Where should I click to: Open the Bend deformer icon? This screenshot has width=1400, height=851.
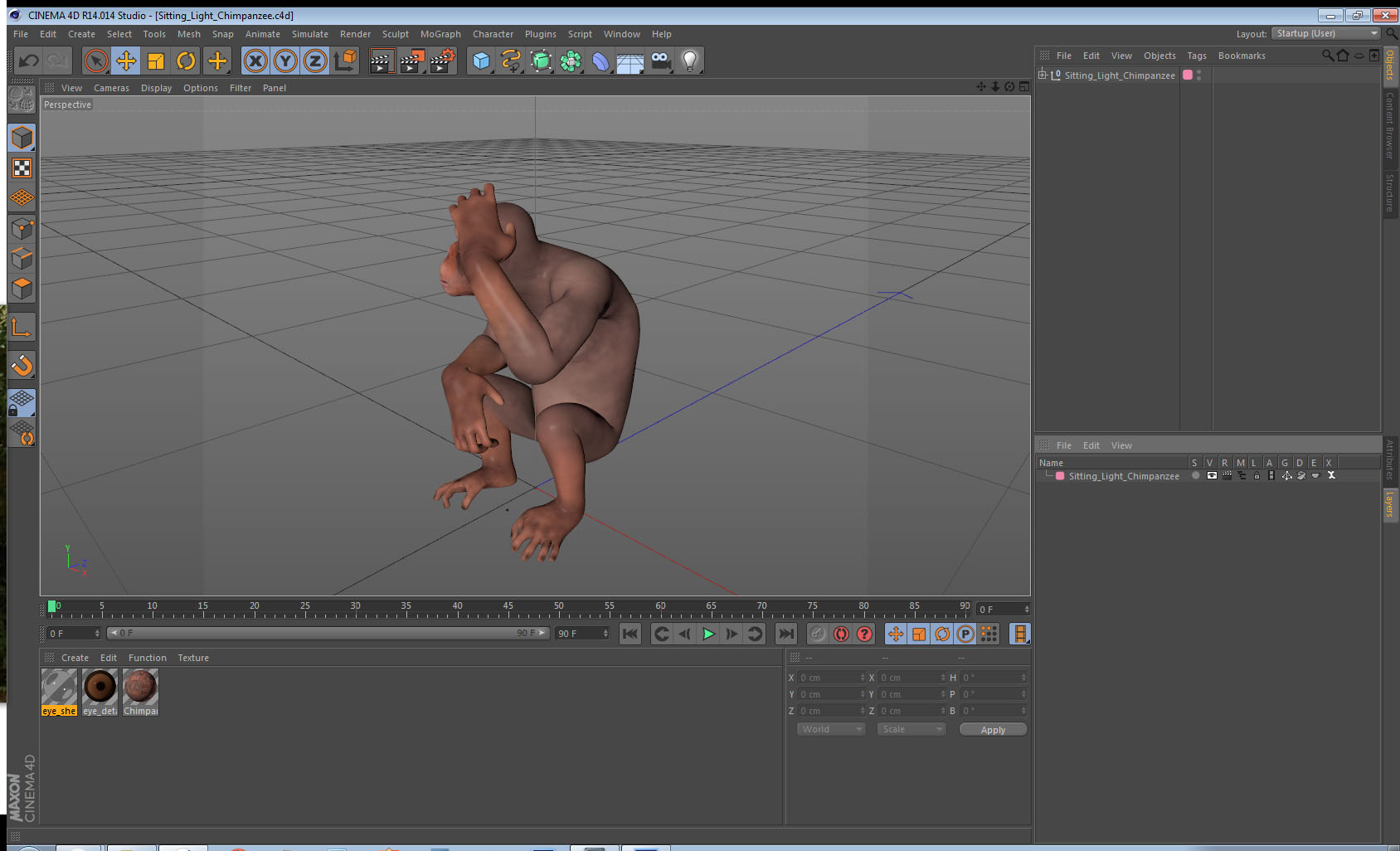(600, 61)
